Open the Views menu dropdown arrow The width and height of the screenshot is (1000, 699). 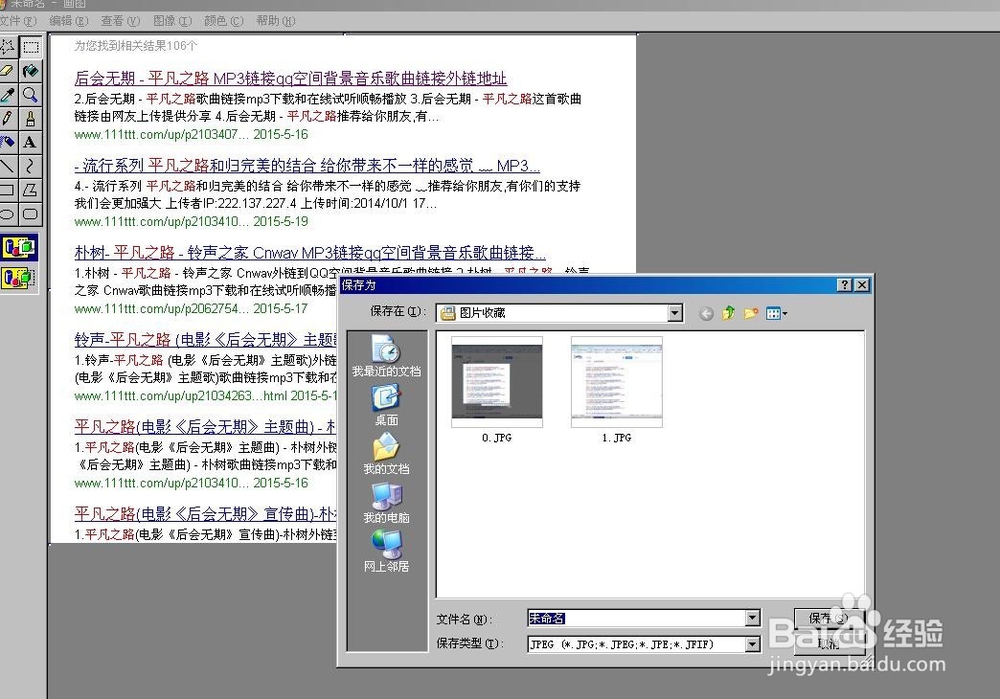click(784, 313)
